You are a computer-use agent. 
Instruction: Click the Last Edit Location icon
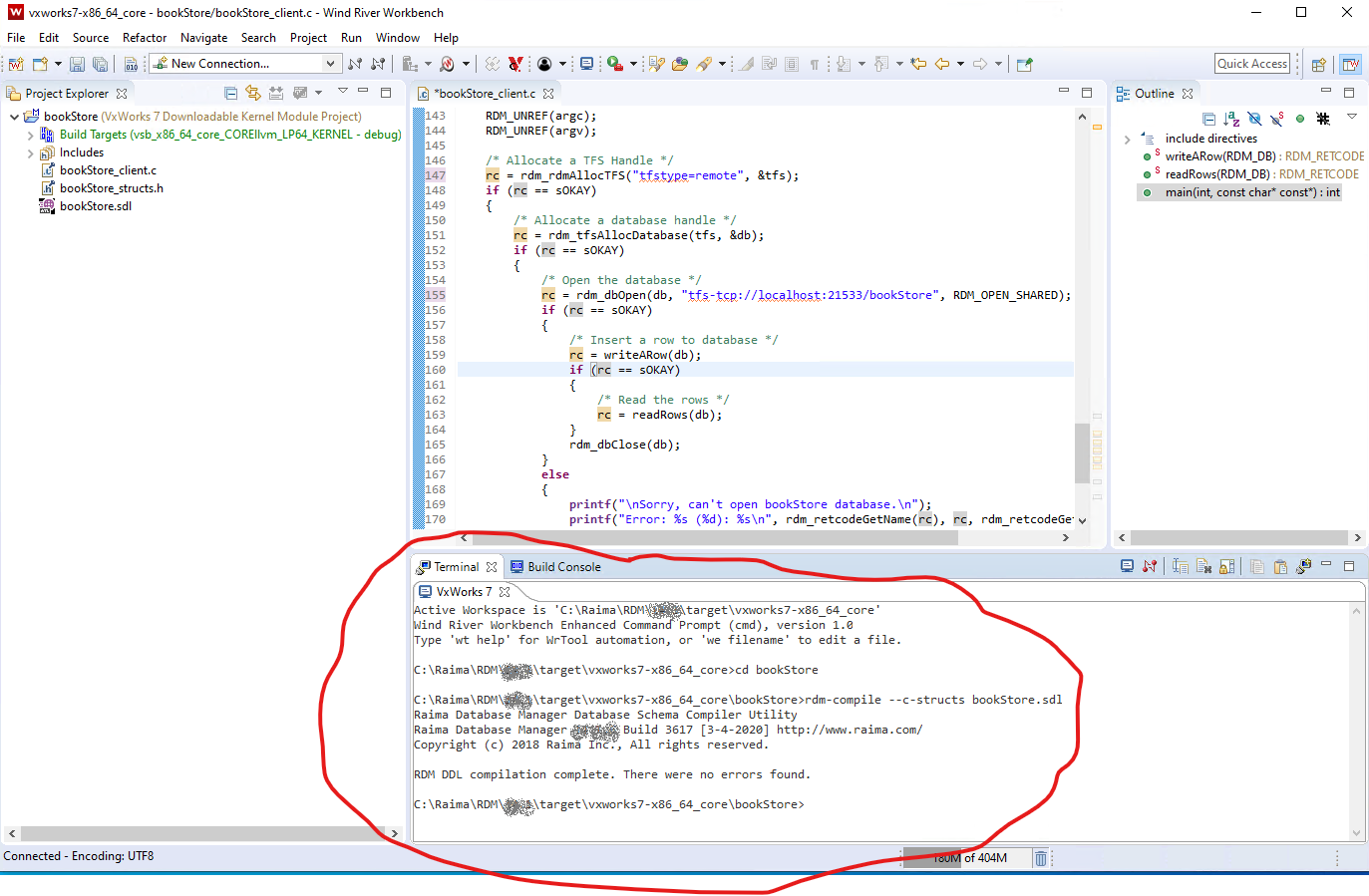[918, 64]
